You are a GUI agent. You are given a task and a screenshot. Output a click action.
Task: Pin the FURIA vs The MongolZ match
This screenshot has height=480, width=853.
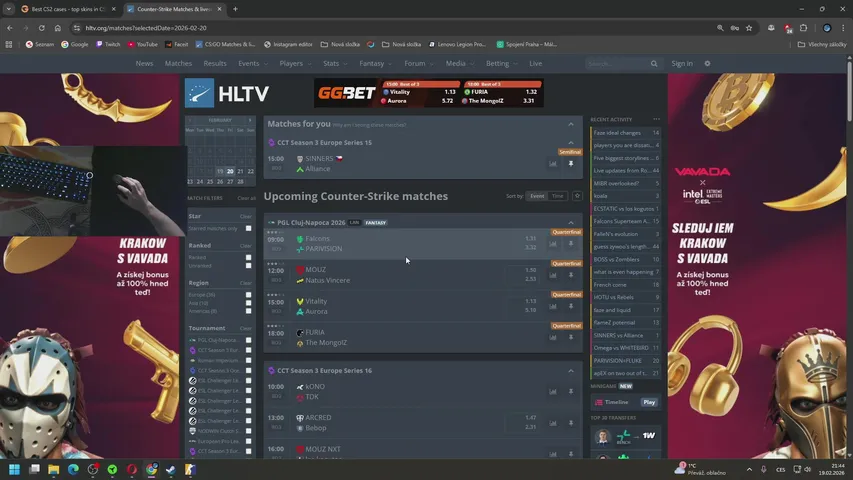coord(571,337)
